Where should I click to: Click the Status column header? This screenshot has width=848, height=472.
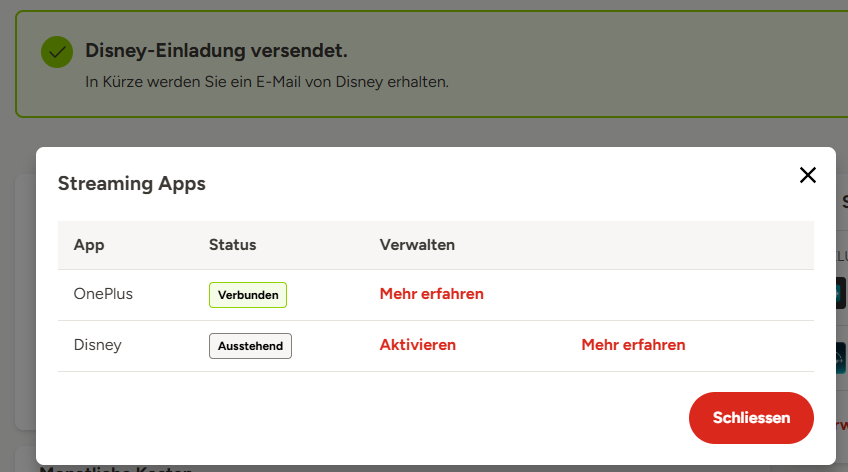(232, 245)
